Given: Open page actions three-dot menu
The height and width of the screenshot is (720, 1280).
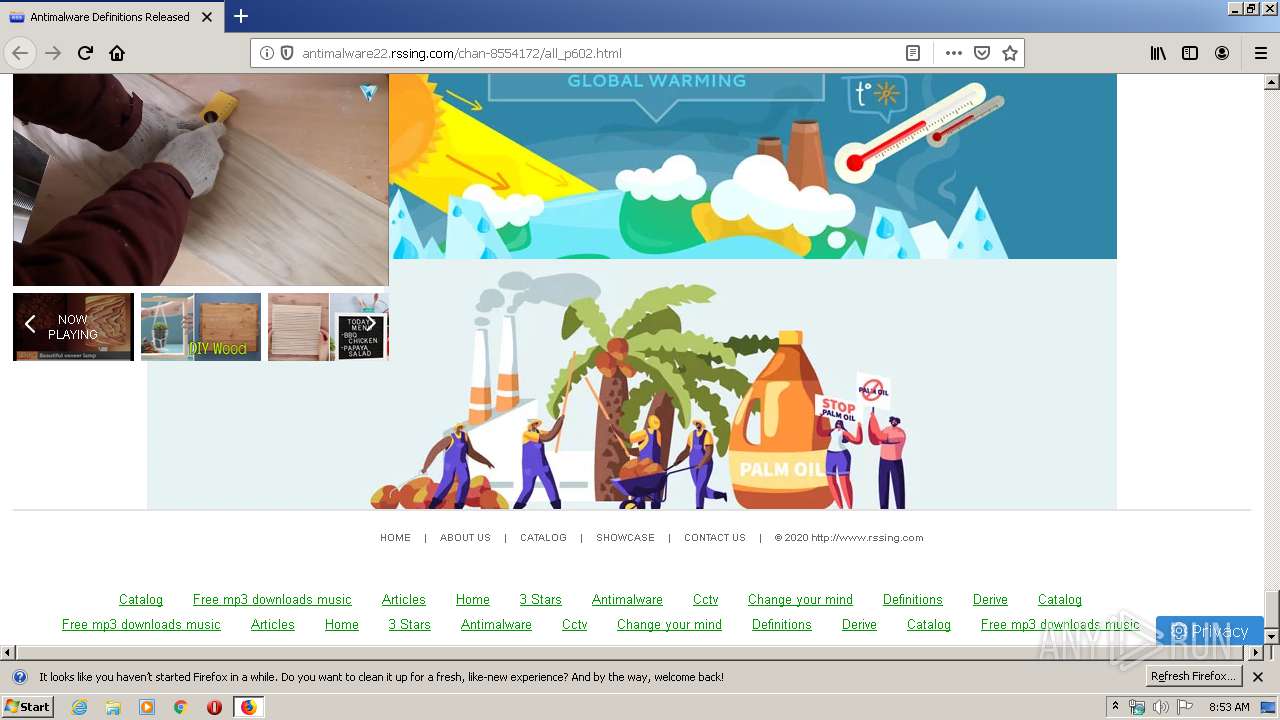Looking at the screenshot, I should coord(953,53).
